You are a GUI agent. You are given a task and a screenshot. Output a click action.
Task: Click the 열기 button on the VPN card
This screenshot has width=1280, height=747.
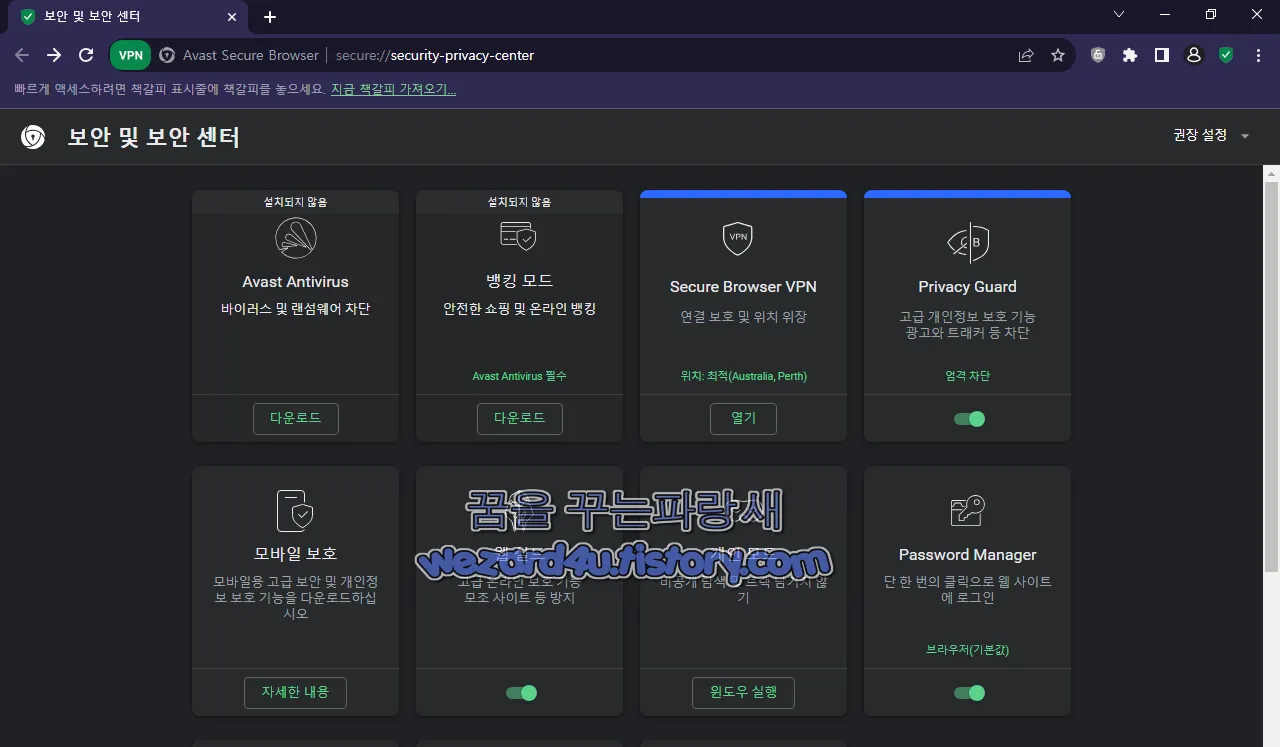[x=743, y=419]
